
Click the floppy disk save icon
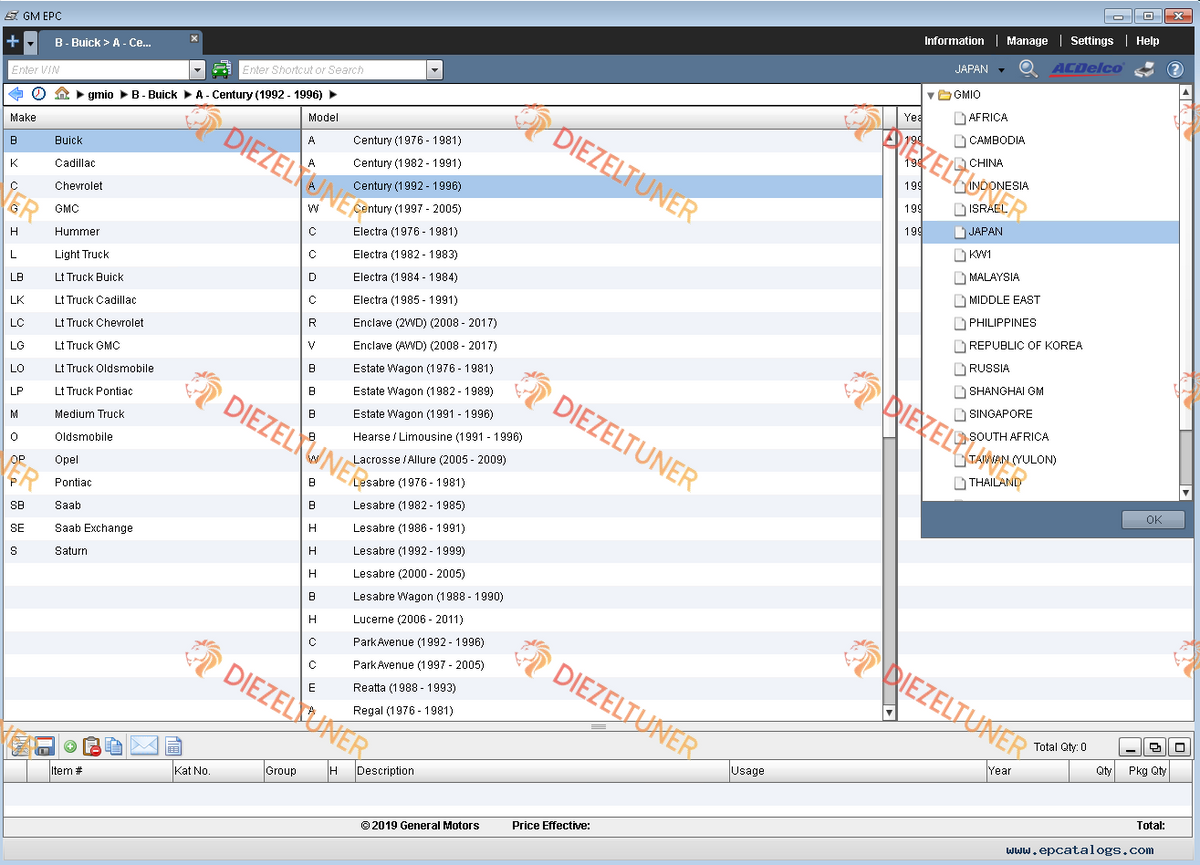click(x=44, y=746)
